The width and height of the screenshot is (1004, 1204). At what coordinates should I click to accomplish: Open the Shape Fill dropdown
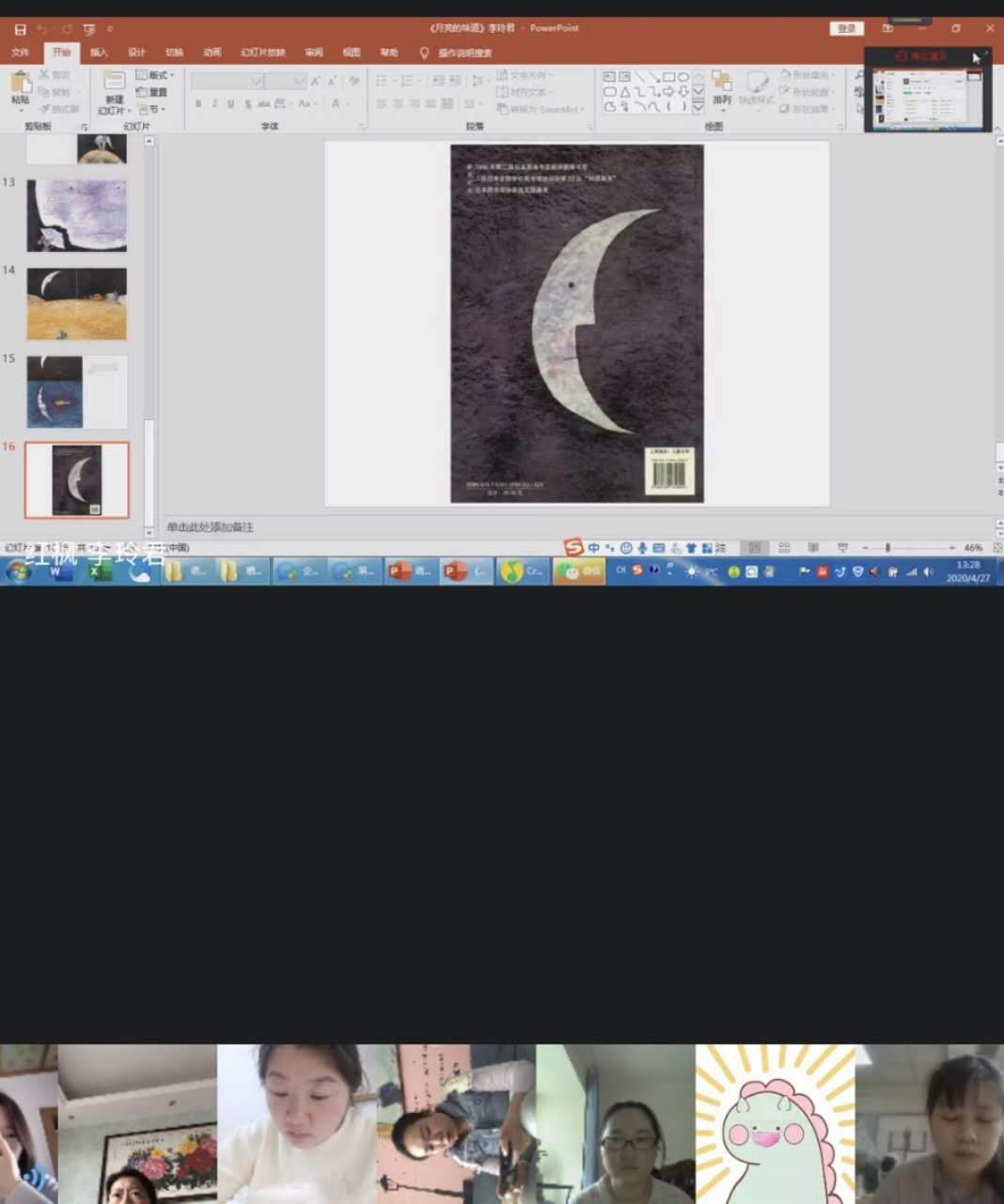tap(807, 75)
